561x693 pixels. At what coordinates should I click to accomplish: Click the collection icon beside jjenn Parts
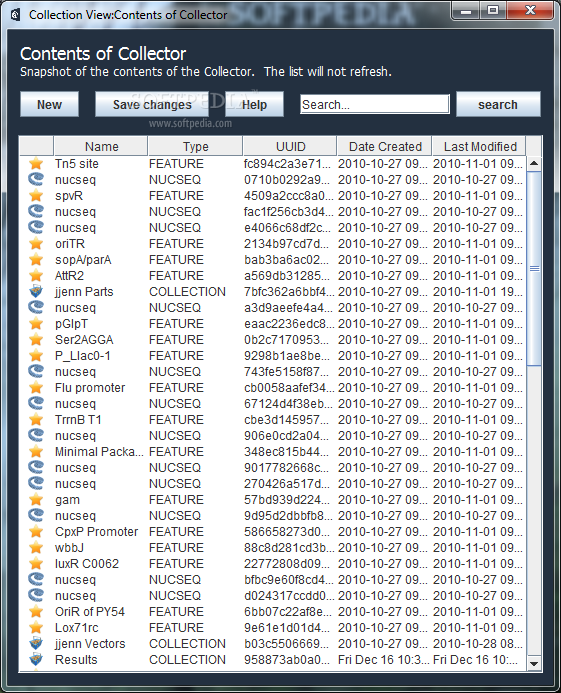[36, 291]
